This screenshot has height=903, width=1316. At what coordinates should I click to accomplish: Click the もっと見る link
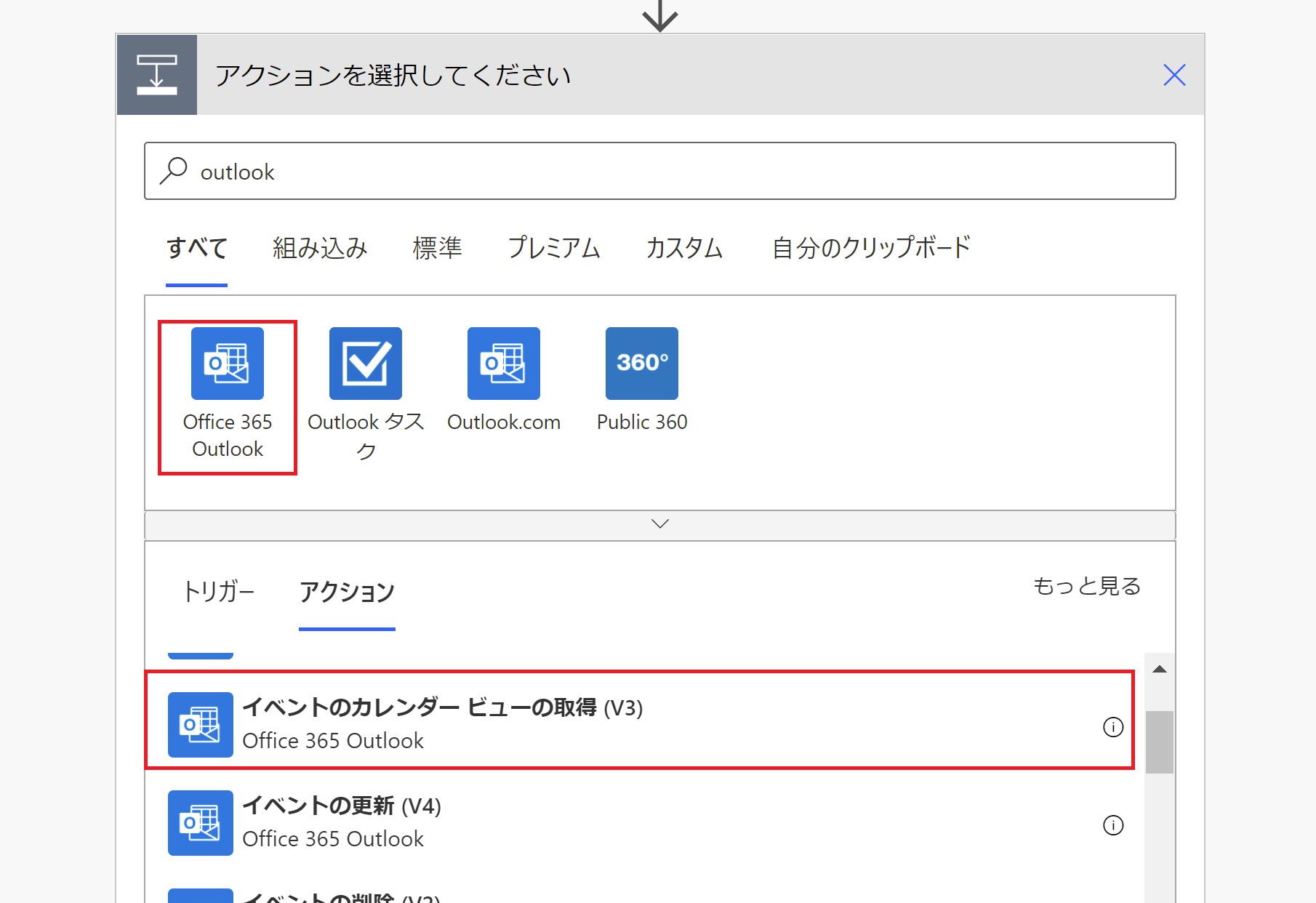coord(1087,586)
